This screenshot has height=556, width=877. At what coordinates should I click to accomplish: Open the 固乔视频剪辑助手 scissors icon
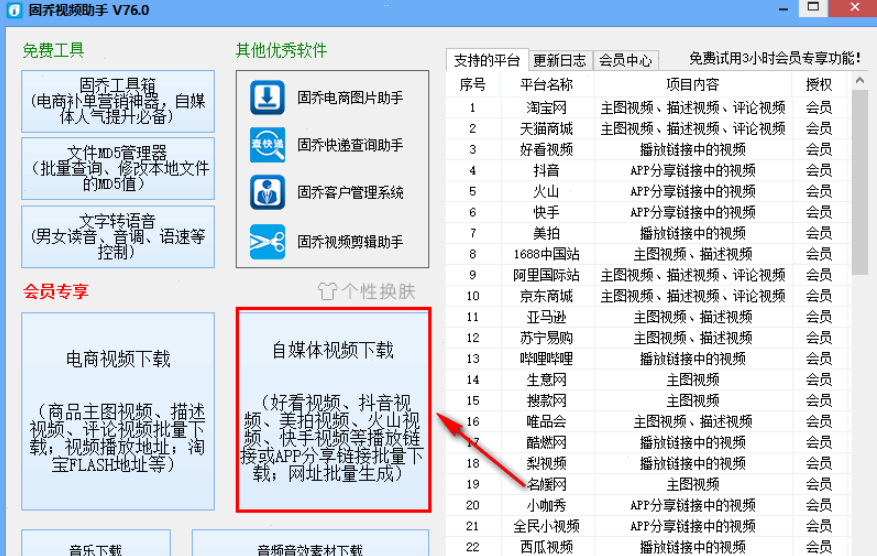(x=267, y=242)
